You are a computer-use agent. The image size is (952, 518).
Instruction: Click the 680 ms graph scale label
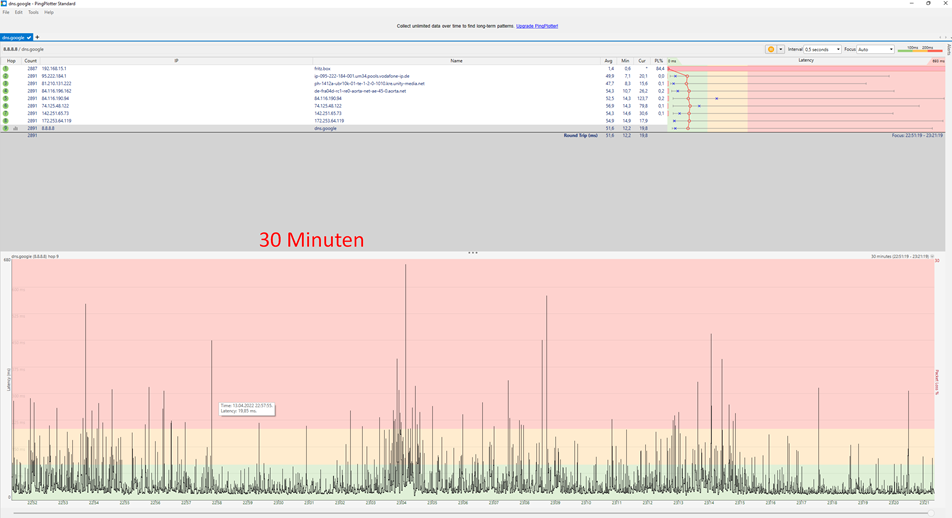(938, 61)
